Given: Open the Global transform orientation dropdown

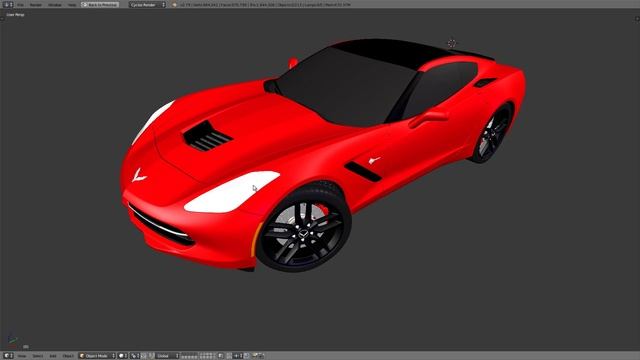Looking at the screenshot, I should [x=167, y=356].
